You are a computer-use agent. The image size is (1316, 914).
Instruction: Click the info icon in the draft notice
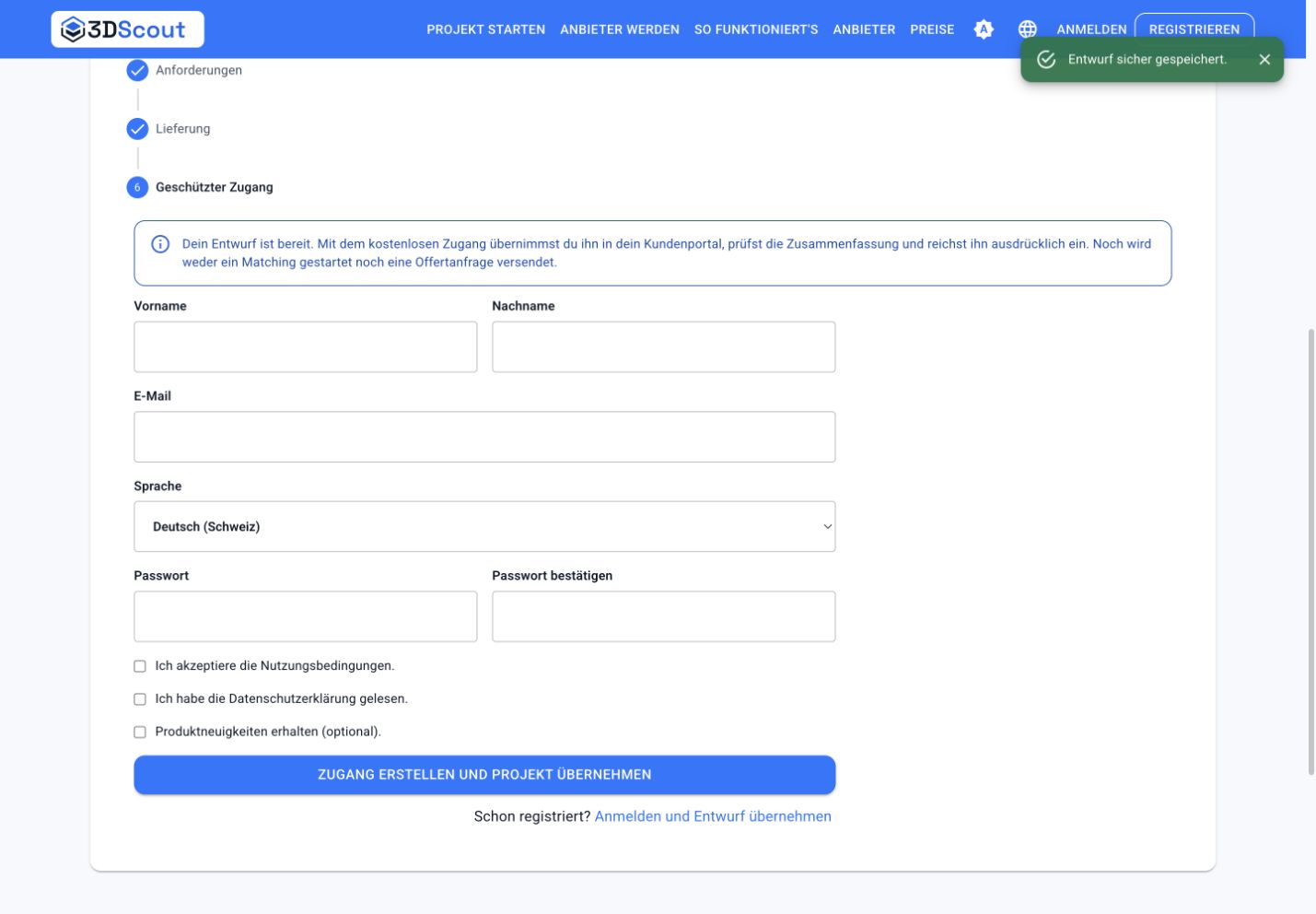[160, 244]
